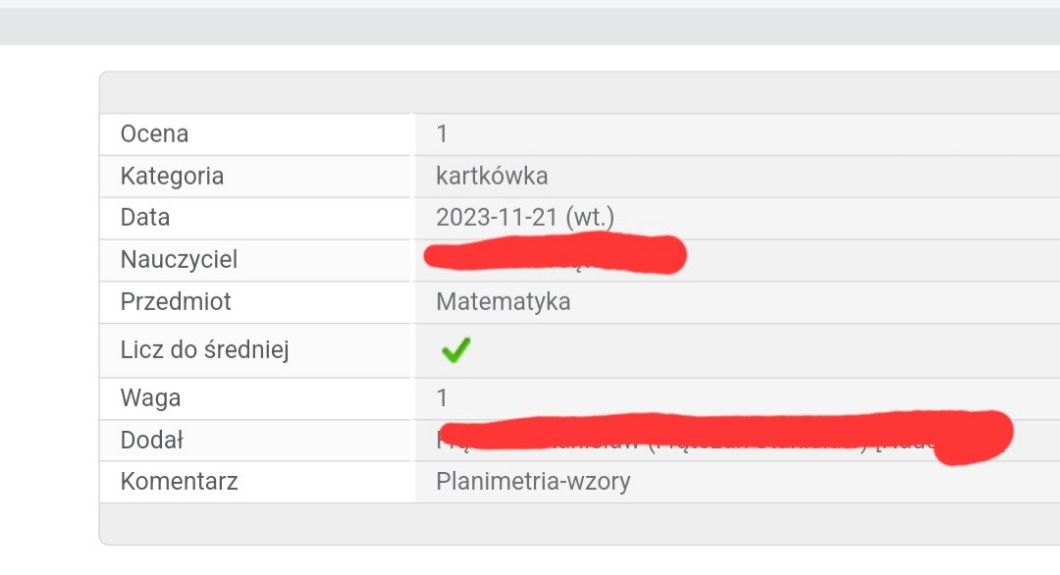Click the Ocena row label

[x=154, y=134]
